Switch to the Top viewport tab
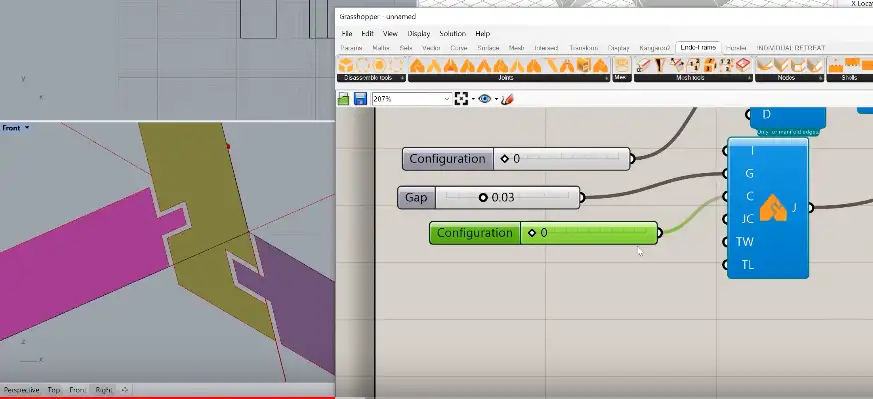 pos(53,390)
